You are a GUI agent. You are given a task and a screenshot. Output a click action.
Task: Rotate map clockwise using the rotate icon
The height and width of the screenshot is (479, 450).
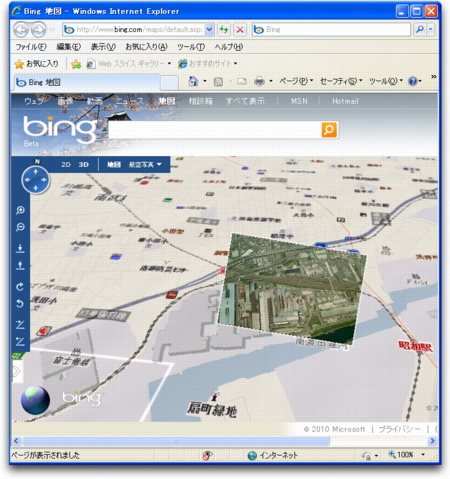coord(20,286)
